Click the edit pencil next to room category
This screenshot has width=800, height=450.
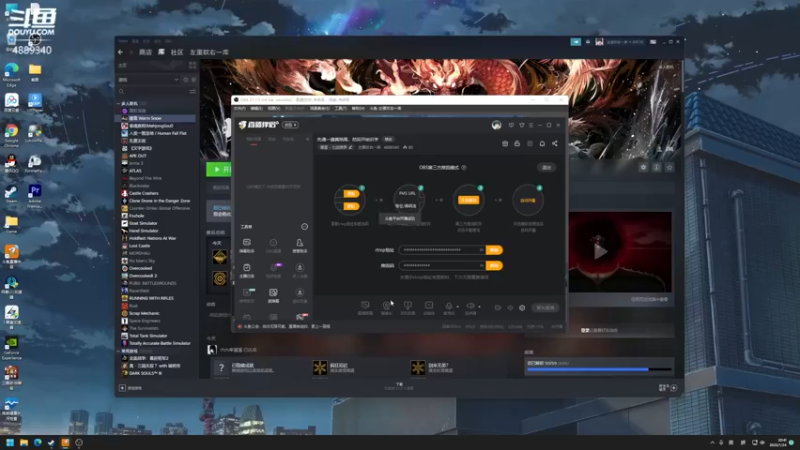coord(351,147)
